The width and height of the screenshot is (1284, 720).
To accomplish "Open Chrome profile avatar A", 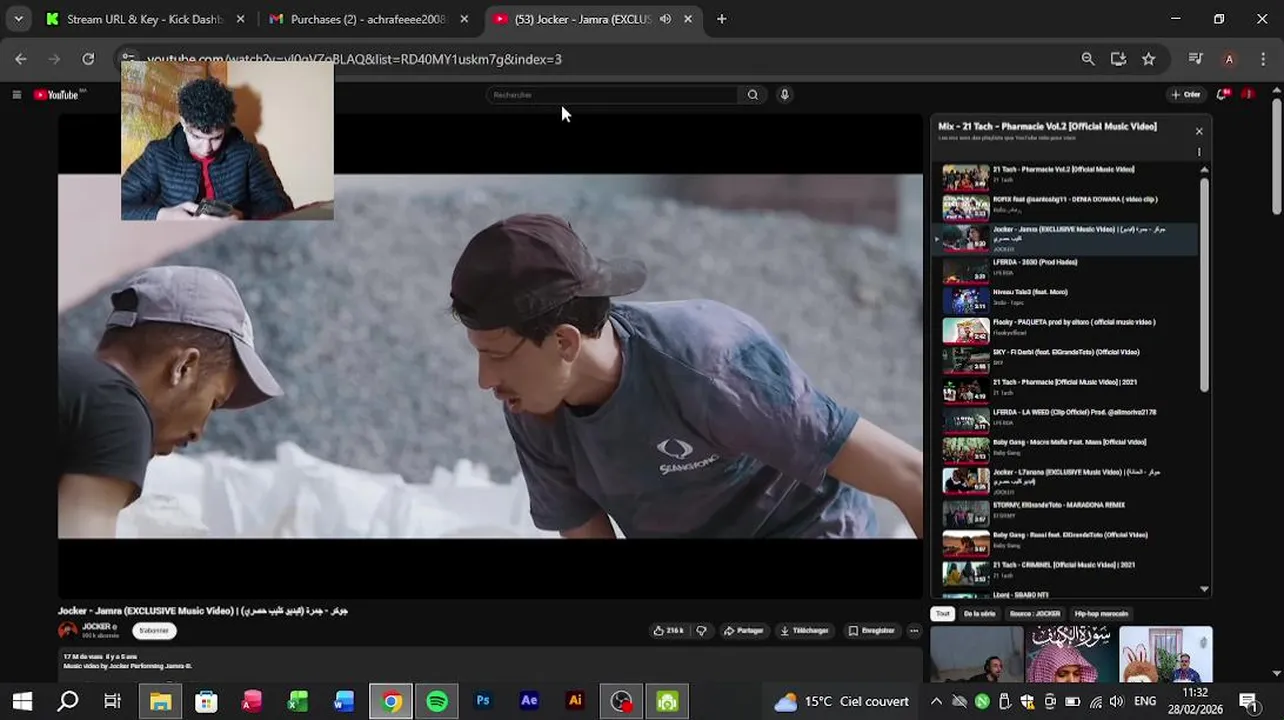I will tap(1229, 59).
